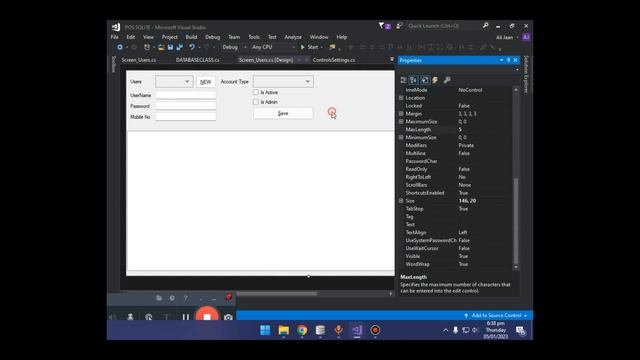
Task: Click Visual Studio icon in taskbar
Action: (x=357, y=330)
